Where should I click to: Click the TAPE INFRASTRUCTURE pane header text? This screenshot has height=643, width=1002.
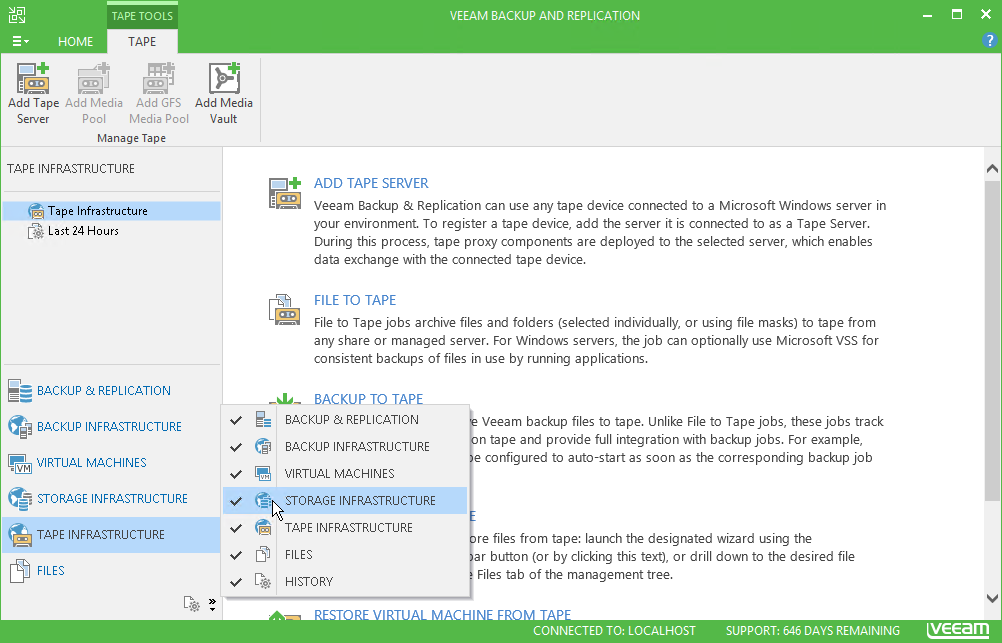pyautogui.click(x=71, y=169)
